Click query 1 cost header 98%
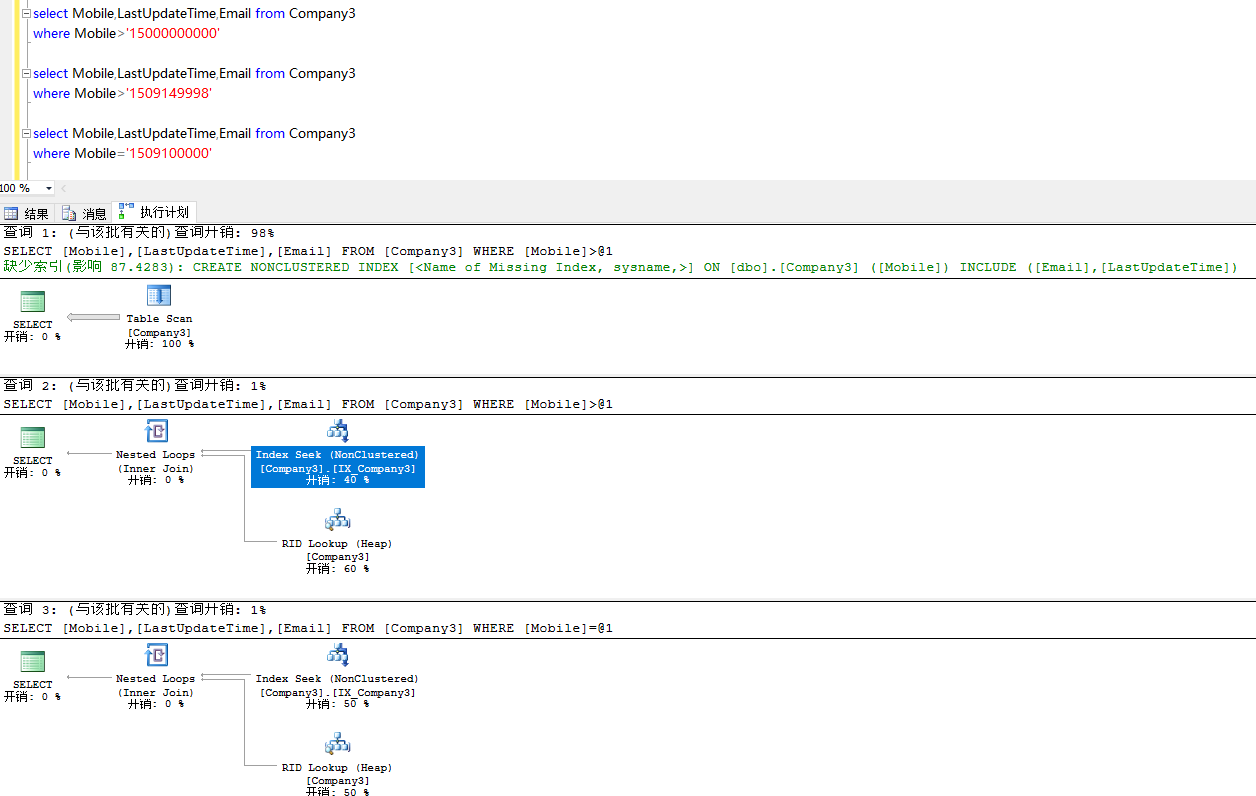This screenshot has height=796, width=1256. [x=139, y=232]
